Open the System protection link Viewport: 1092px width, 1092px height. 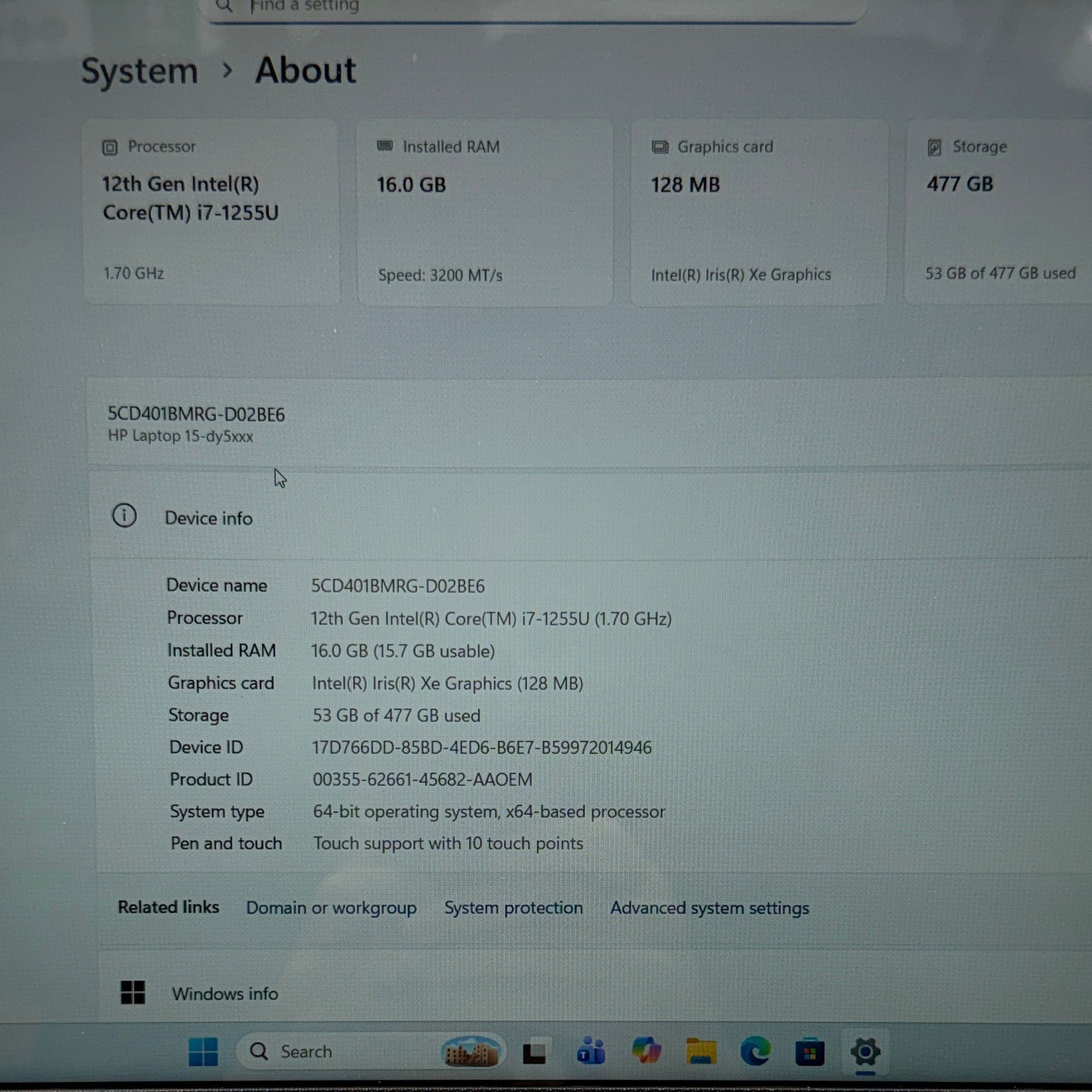pyautogui.click(x=513, y=908)
